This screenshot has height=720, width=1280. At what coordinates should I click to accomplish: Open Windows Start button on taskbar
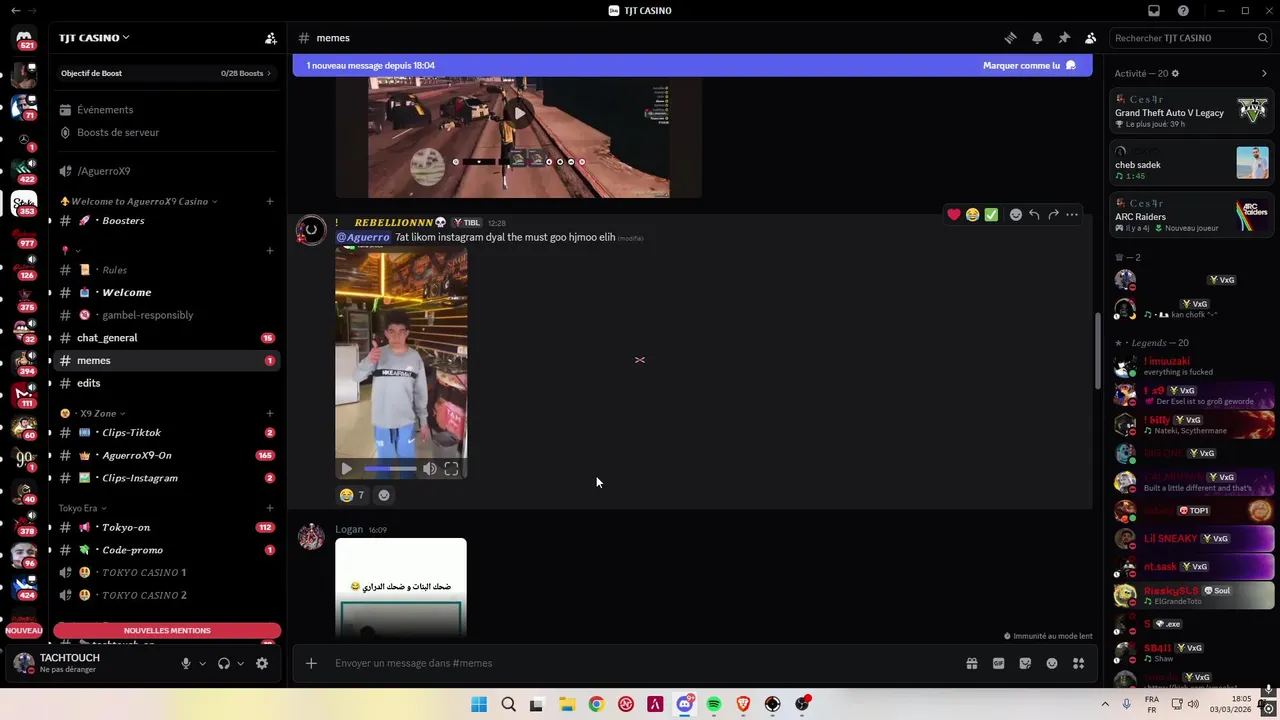479,704
